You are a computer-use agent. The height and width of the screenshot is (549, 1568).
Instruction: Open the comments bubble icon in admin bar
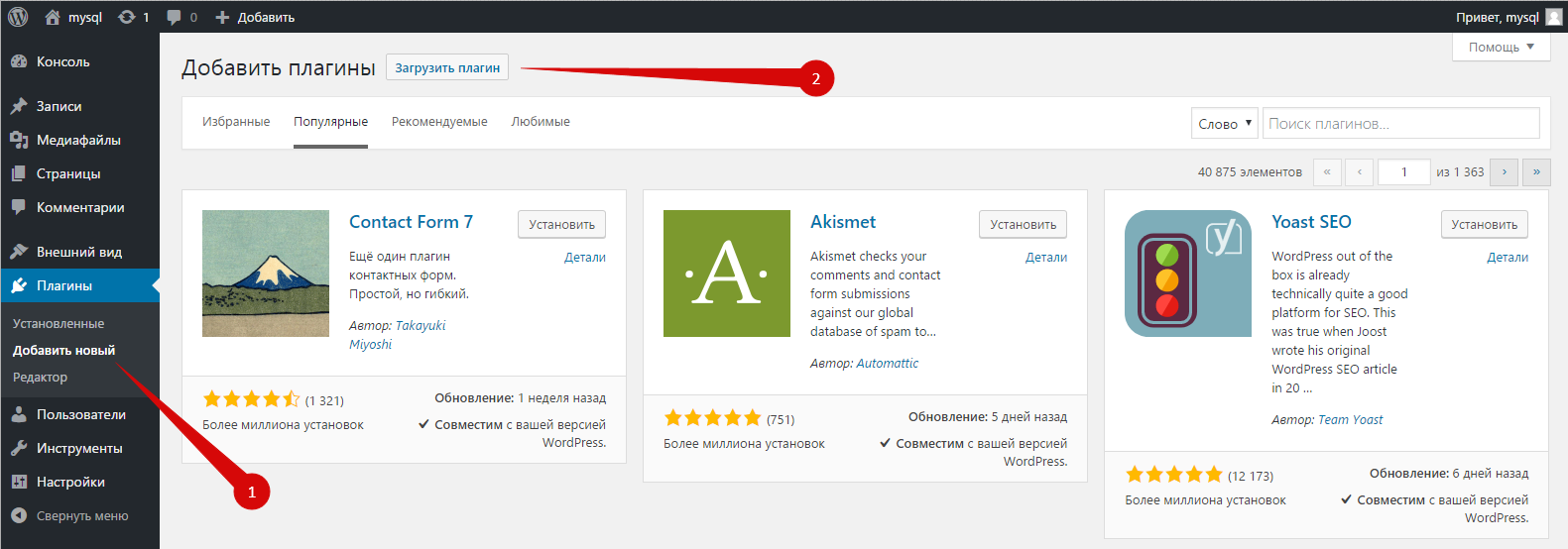[x=175, y=17]
